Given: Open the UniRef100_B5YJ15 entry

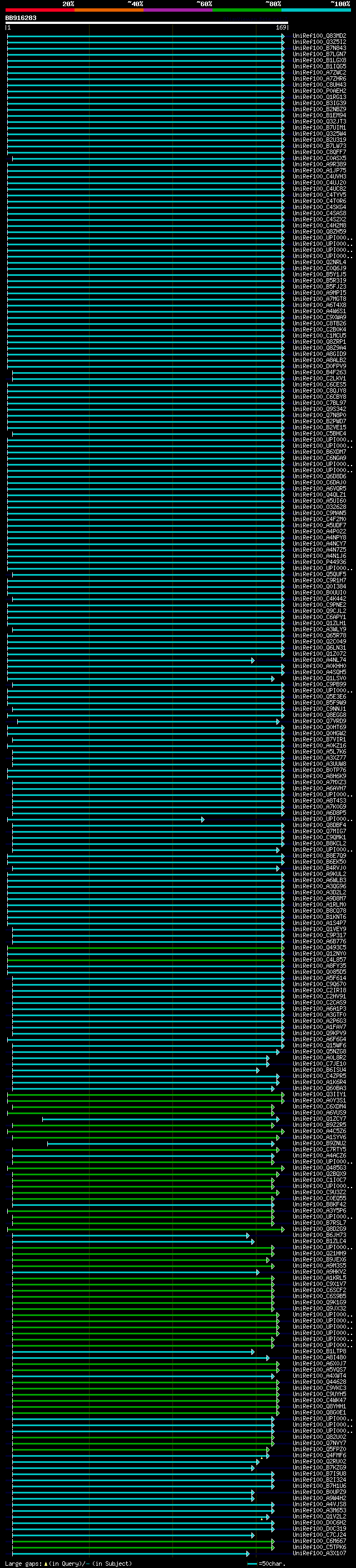Looking at the screenshot, I should pyautogui.click(x=319, y=275).
